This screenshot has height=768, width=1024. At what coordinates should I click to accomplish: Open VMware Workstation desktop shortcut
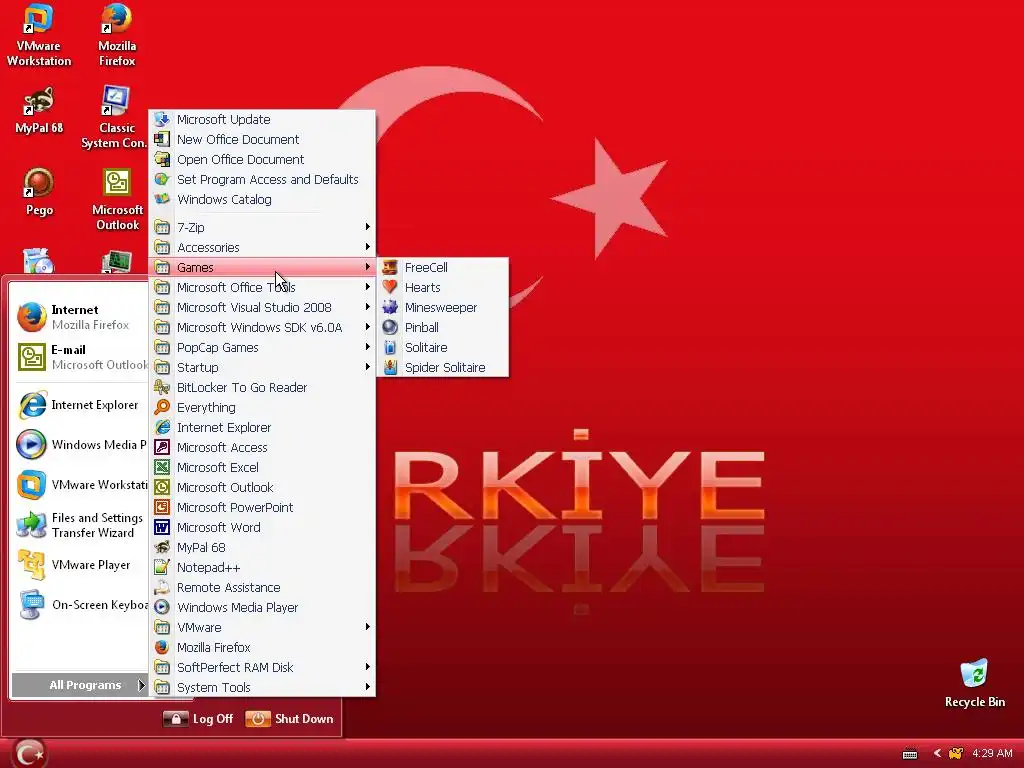pyautogui.click(x=39, y=36)
